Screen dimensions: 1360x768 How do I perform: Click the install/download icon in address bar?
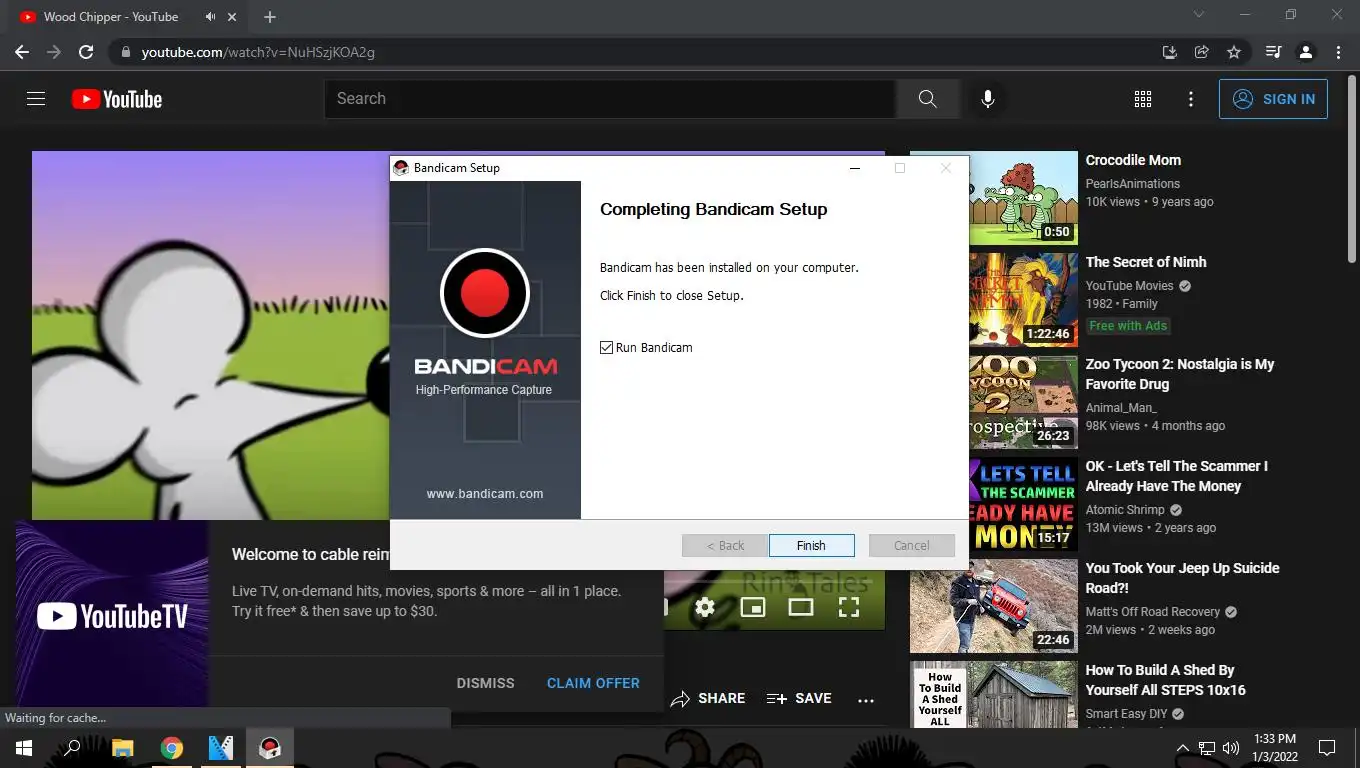(x=1169, y=52)
